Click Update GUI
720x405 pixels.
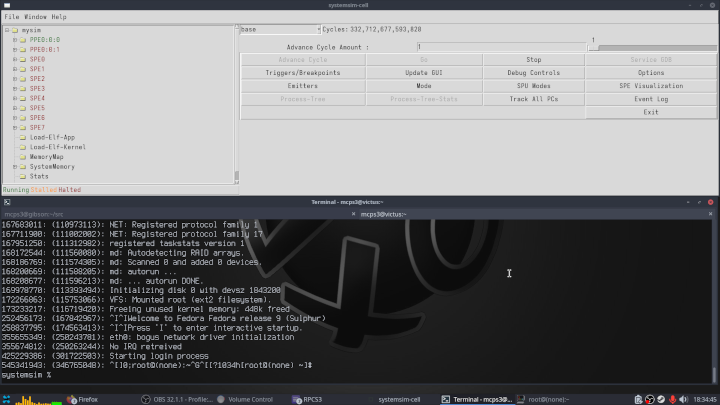pos(424,73)
